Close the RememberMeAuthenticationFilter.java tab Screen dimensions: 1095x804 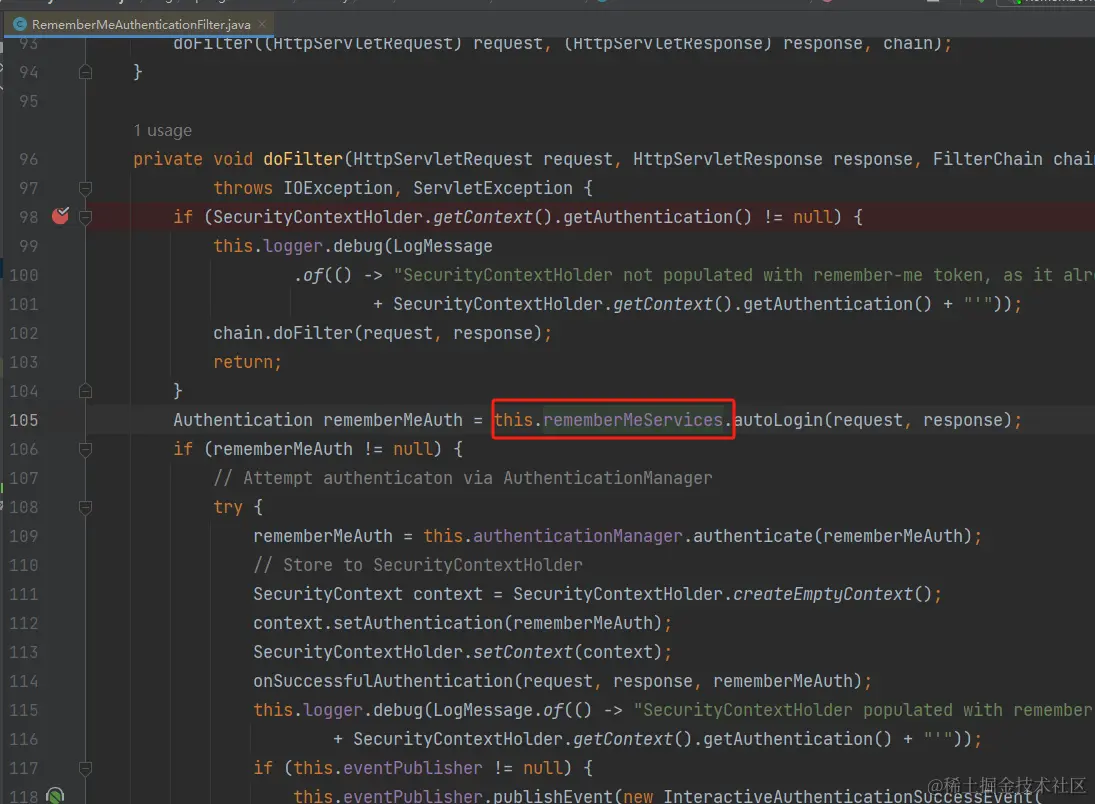point(263,24)
